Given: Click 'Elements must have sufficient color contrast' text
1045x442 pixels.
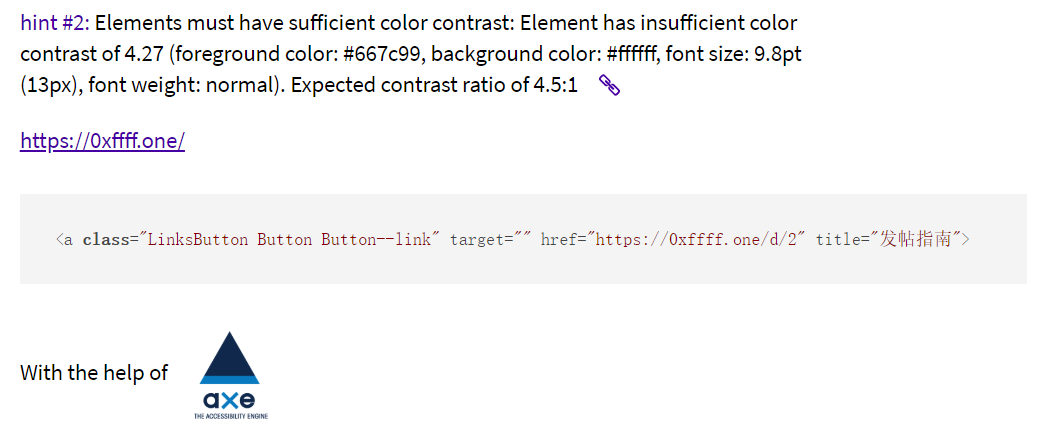Looking at the screenshot, I should coord(303,23).
